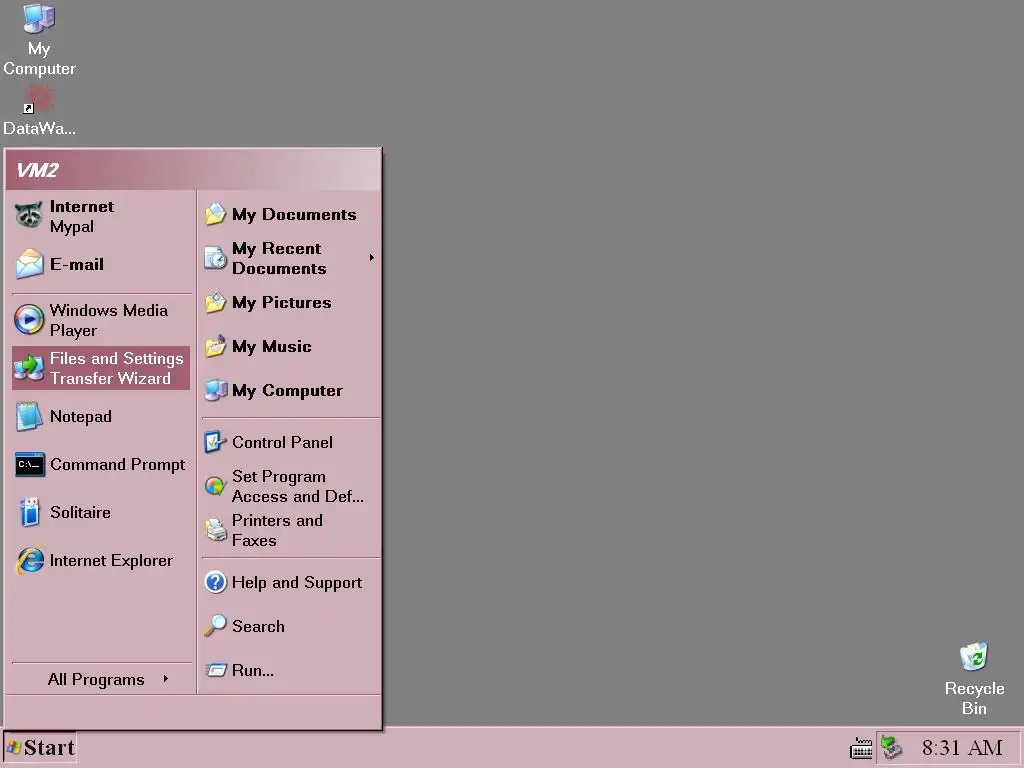Click the My Music label text
The height and width of the screenshot is (768, 1024).
272,346
